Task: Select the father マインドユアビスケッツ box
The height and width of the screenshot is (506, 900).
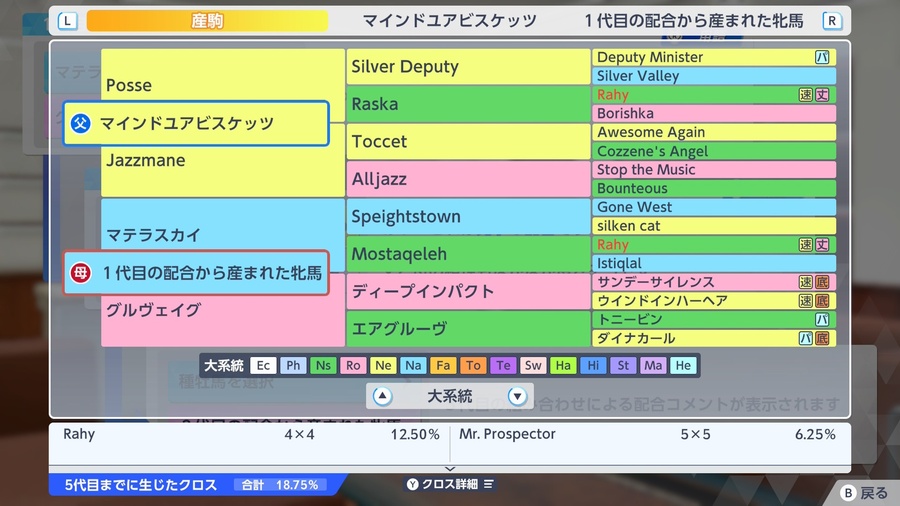Action: pyautogui.click(x=196, y=123)
